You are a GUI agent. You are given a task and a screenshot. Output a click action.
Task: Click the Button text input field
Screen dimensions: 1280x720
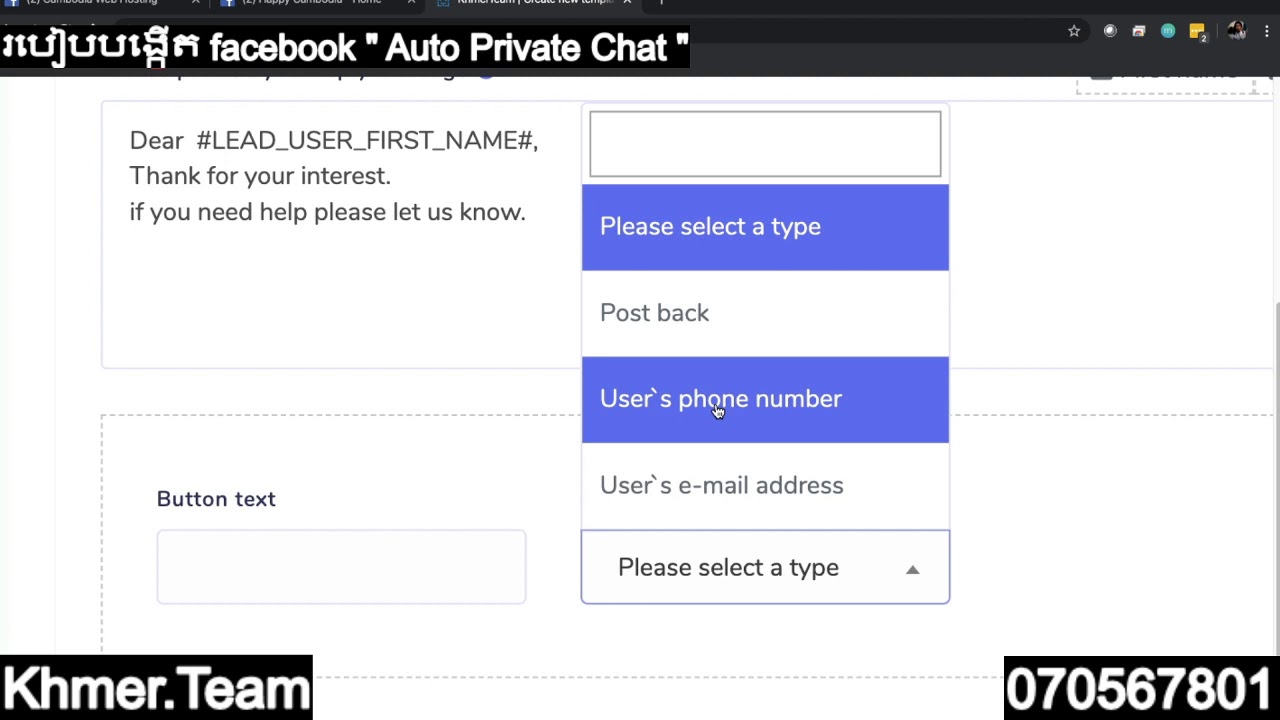point(341,567)
